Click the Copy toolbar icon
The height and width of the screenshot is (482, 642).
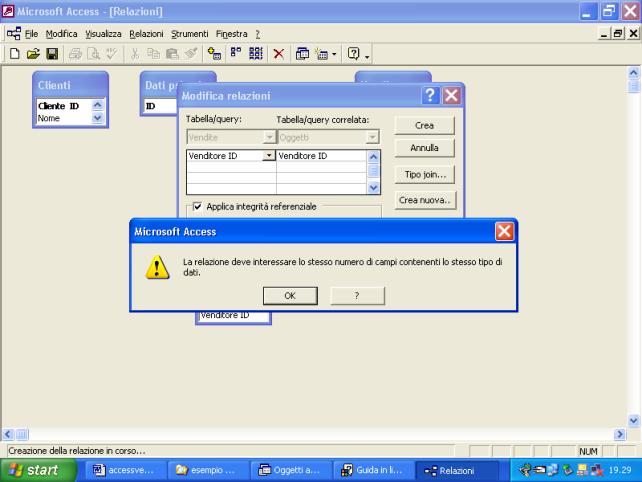[154, 54]
